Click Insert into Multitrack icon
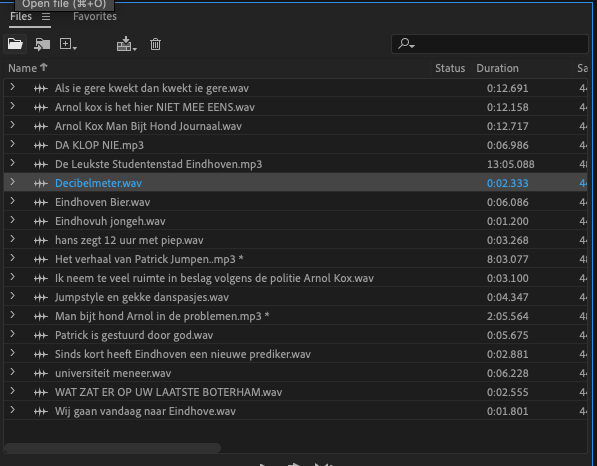Viewport: 597px width, 466px height. pyautogui.click(x=126, y=44)
